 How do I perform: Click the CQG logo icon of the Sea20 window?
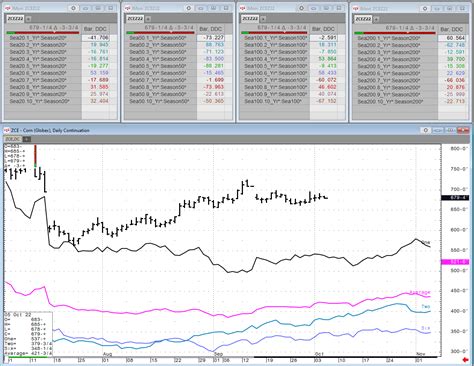[x=8, y=8]
